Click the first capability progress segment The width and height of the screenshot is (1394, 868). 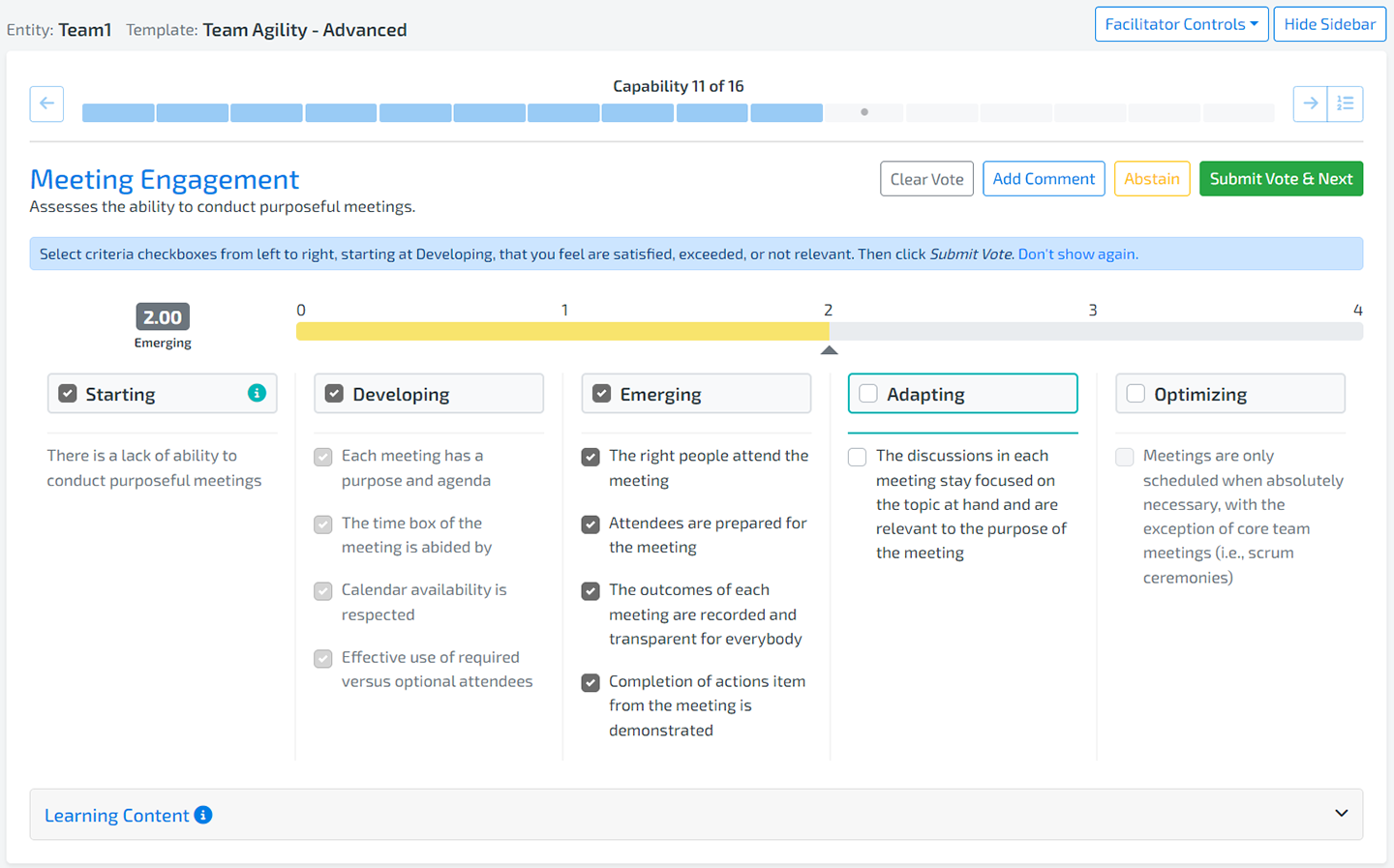[118, 113]
